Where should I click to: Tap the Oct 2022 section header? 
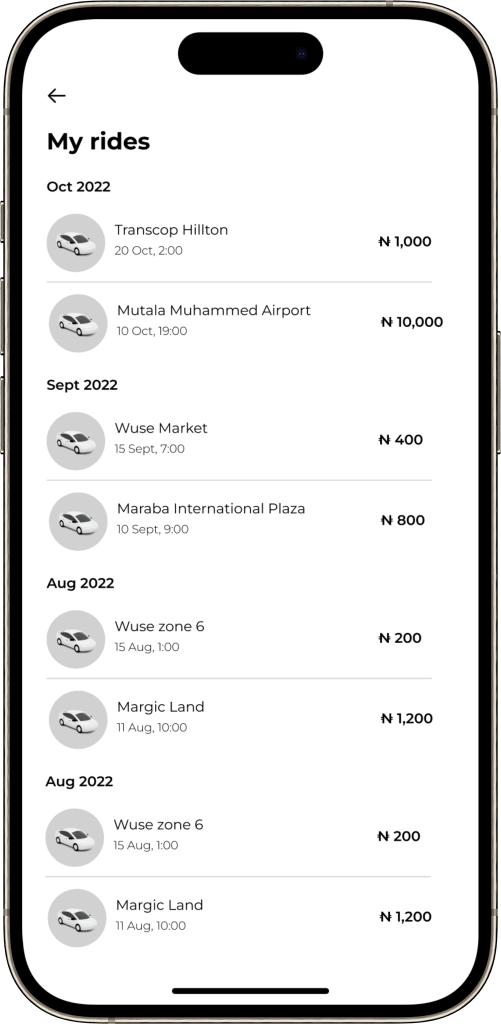point(78,187)
